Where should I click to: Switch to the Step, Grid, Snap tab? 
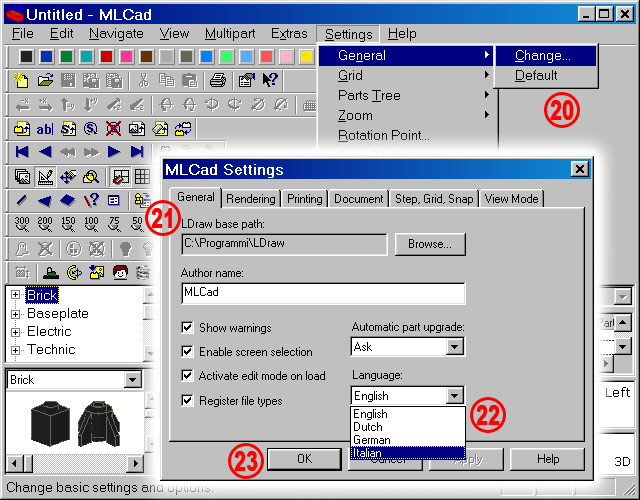[434, 199]
